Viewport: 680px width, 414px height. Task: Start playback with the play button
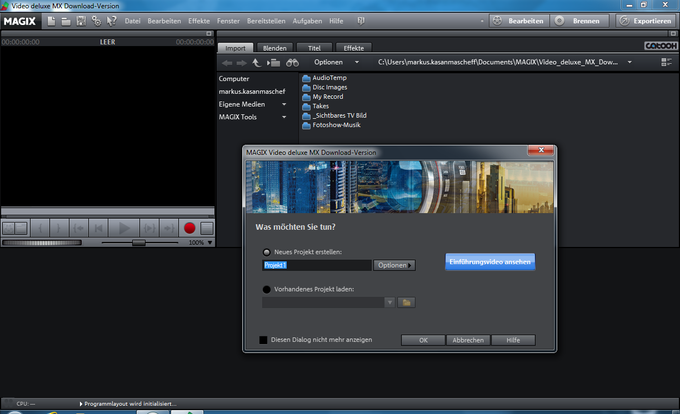pos(124,228)
